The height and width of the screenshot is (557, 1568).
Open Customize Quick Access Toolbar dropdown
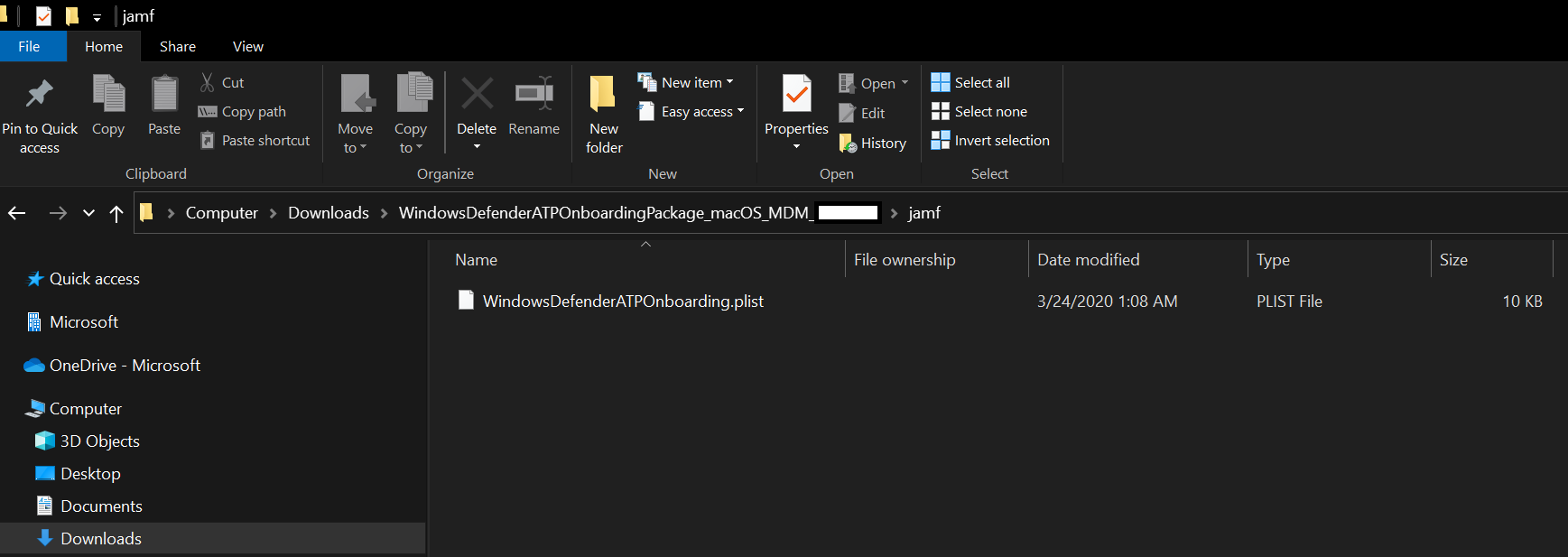[97, 17]
